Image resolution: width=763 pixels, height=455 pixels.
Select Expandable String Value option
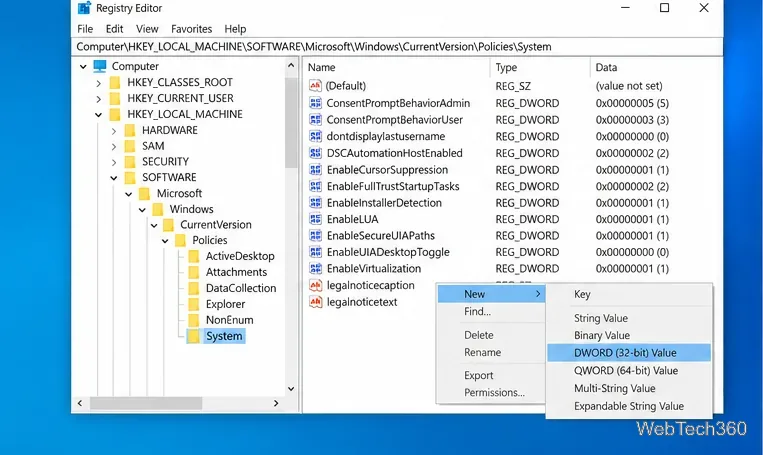[x=629, y=406]
